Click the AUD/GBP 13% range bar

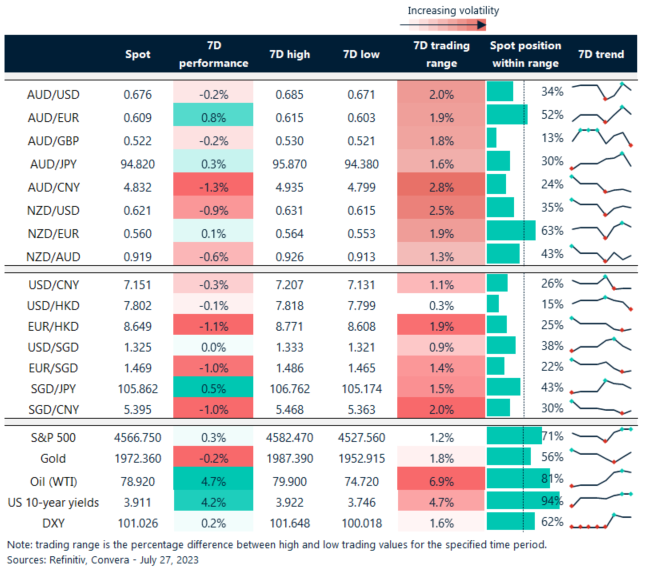(x=492, y=138)
